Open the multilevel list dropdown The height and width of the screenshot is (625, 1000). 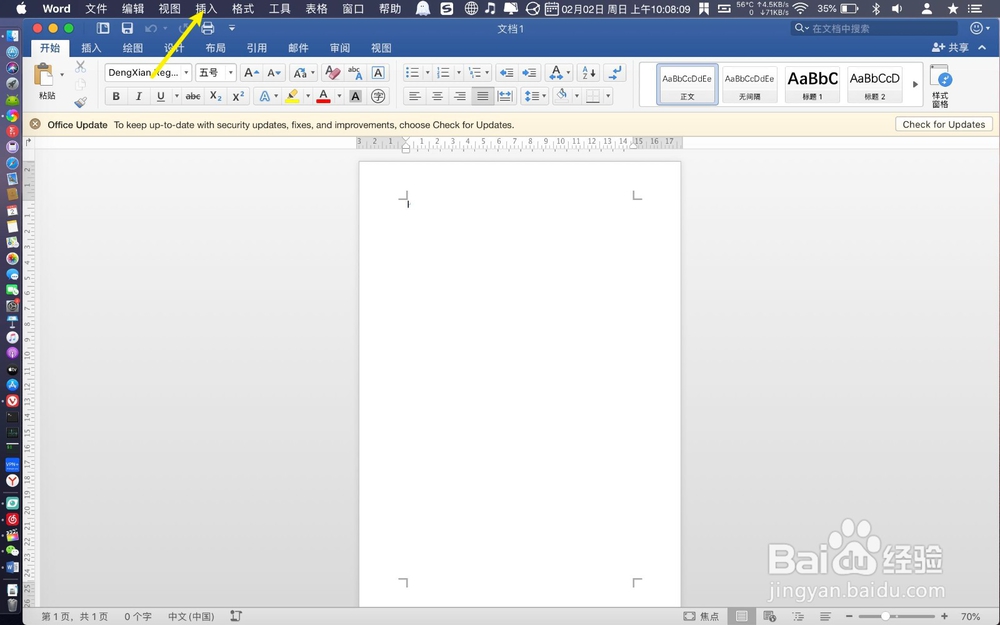click(487, 73)
